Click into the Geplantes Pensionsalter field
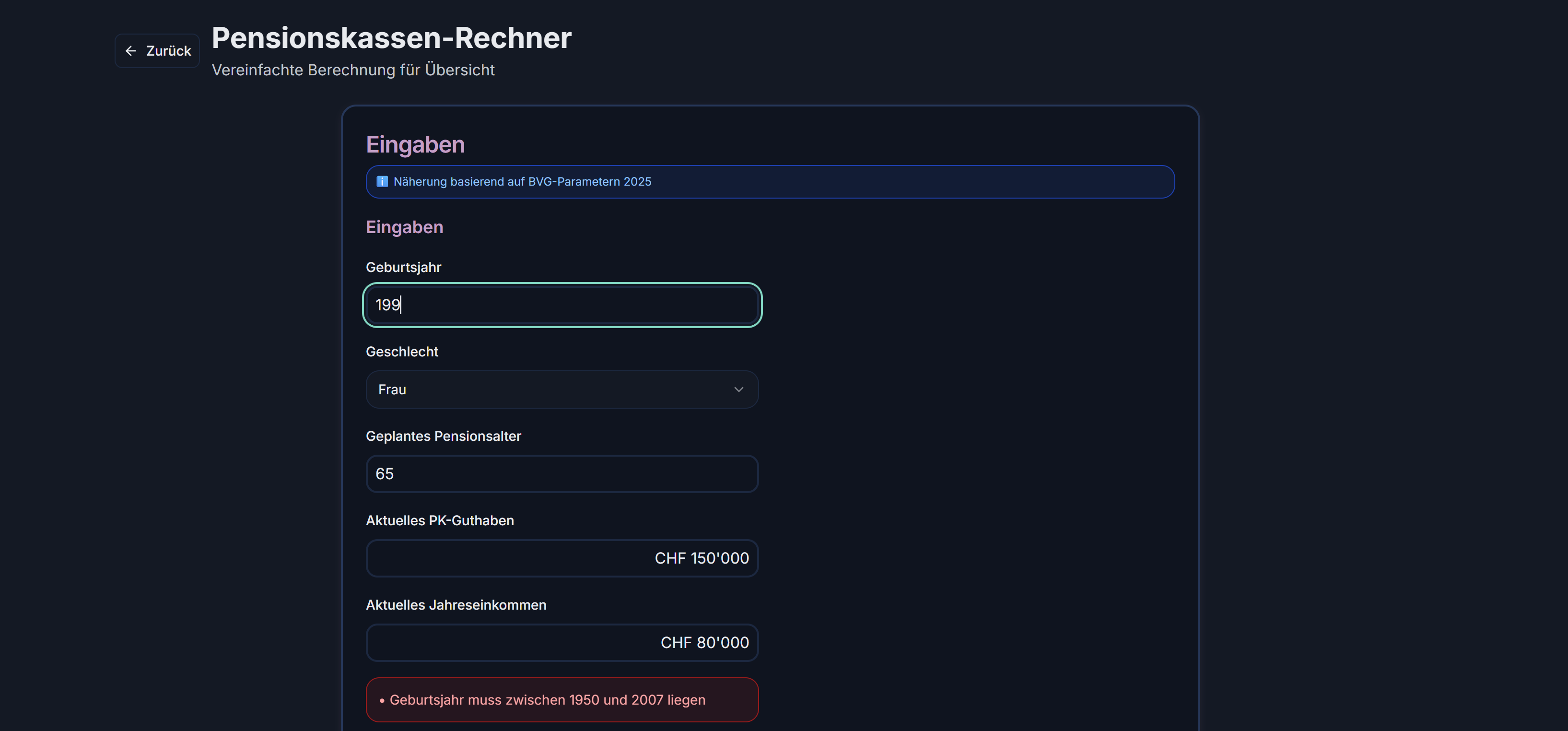Image resolution: width=1568 pixels, height=731 pixels. point(561,473)
